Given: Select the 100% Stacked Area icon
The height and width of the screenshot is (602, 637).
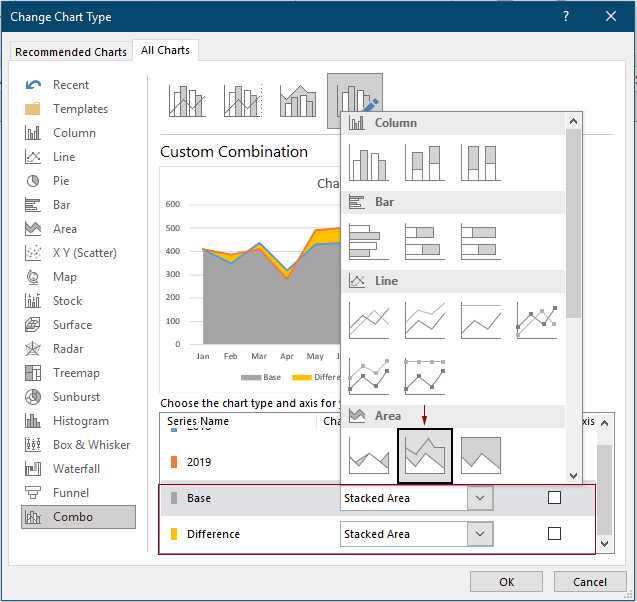Looking at the screenshot, I should tap(480, 456).
